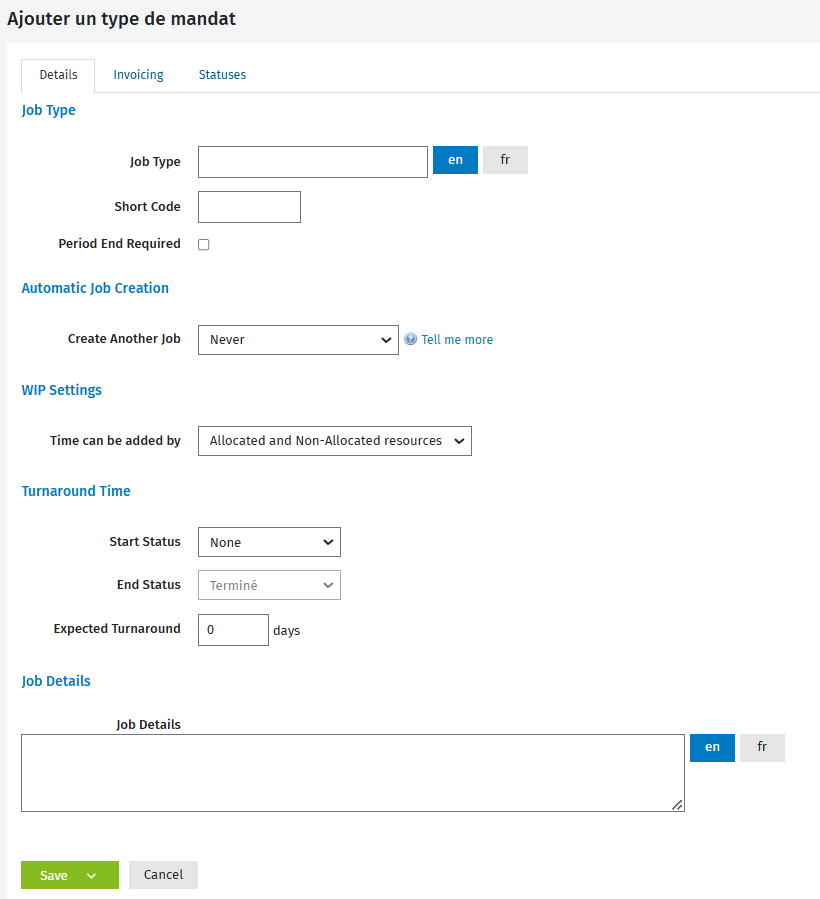Select the Details tab

(58, 75)
